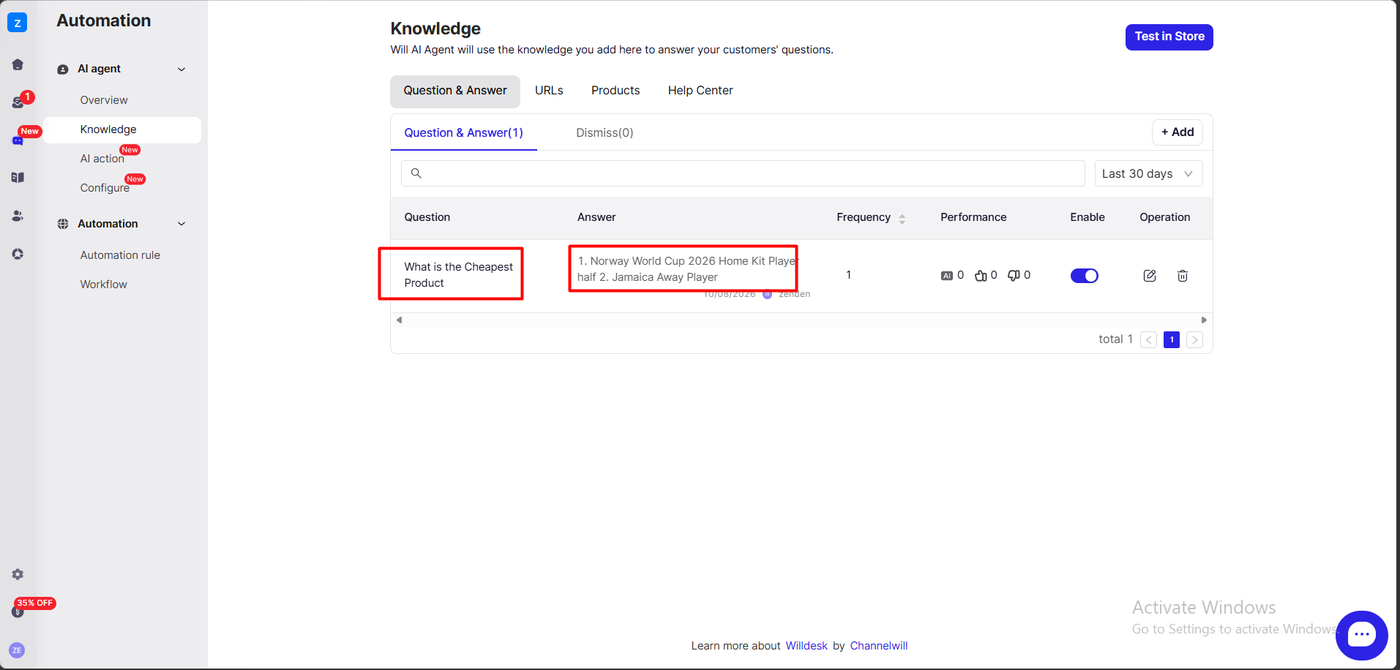
Task: Click the magnifier icon in search box
Action: point(416,173)
